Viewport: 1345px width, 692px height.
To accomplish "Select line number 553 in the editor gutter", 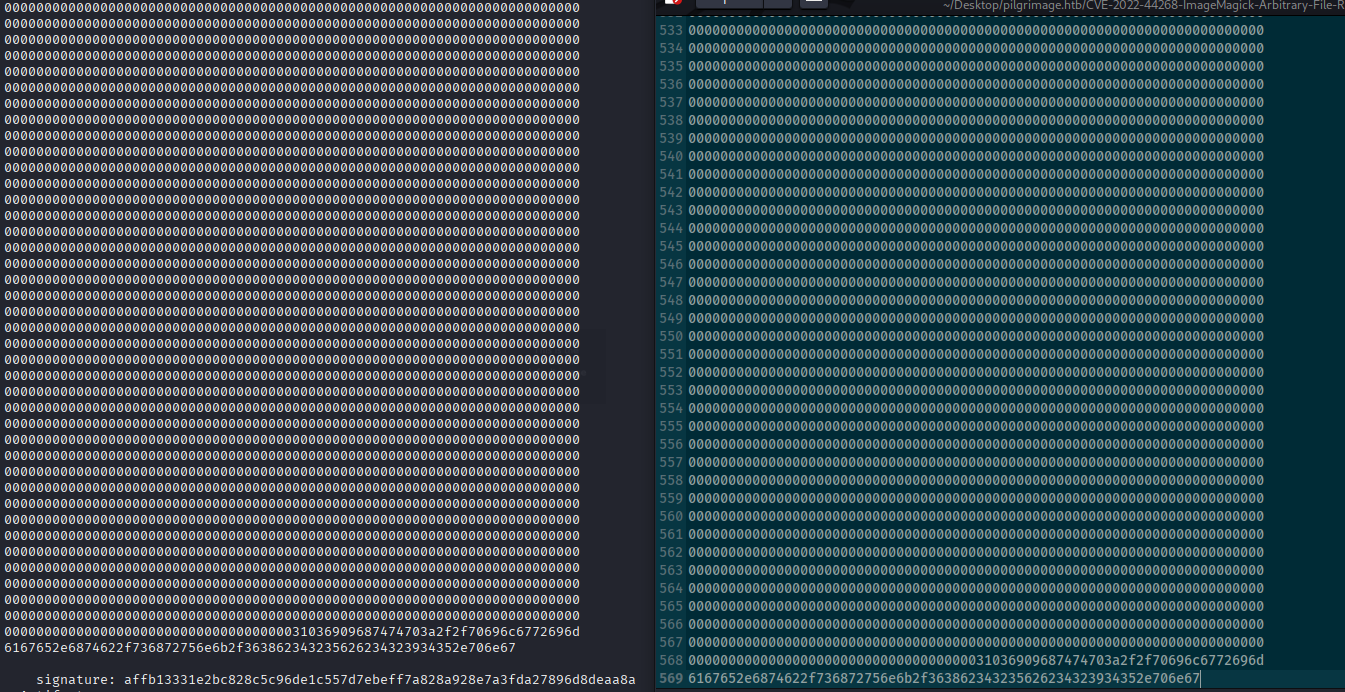I will [671, 390].
